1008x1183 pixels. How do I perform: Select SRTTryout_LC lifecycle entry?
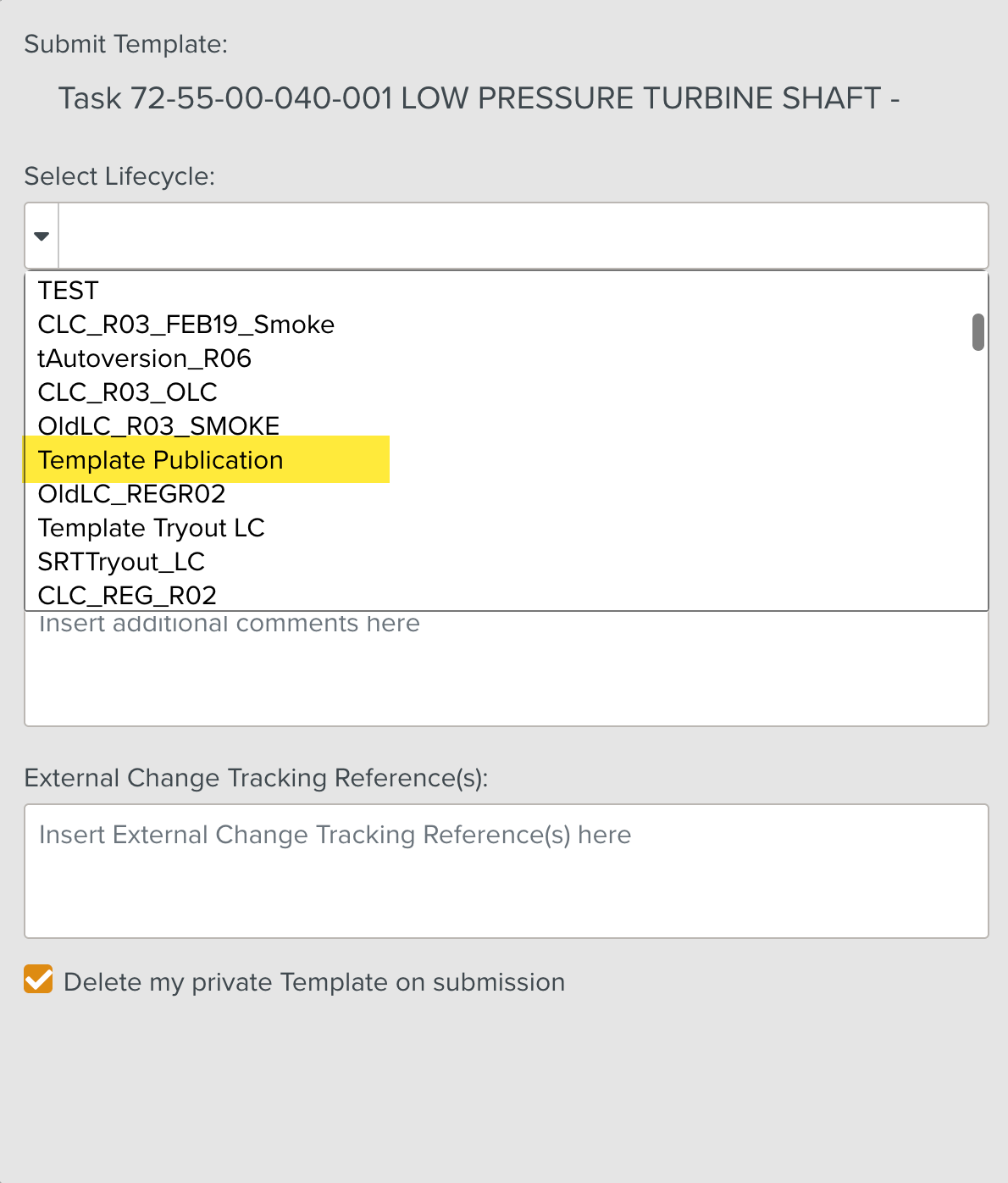click(x=121, y=561)
